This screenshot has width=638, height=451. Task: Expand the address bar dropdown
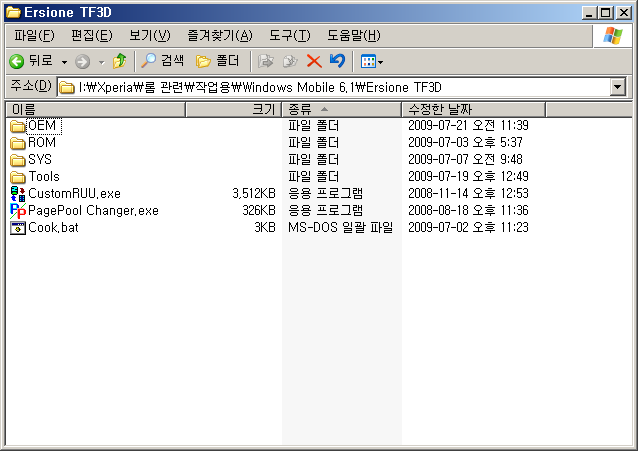pyautogui.click(x=618, y=87)
